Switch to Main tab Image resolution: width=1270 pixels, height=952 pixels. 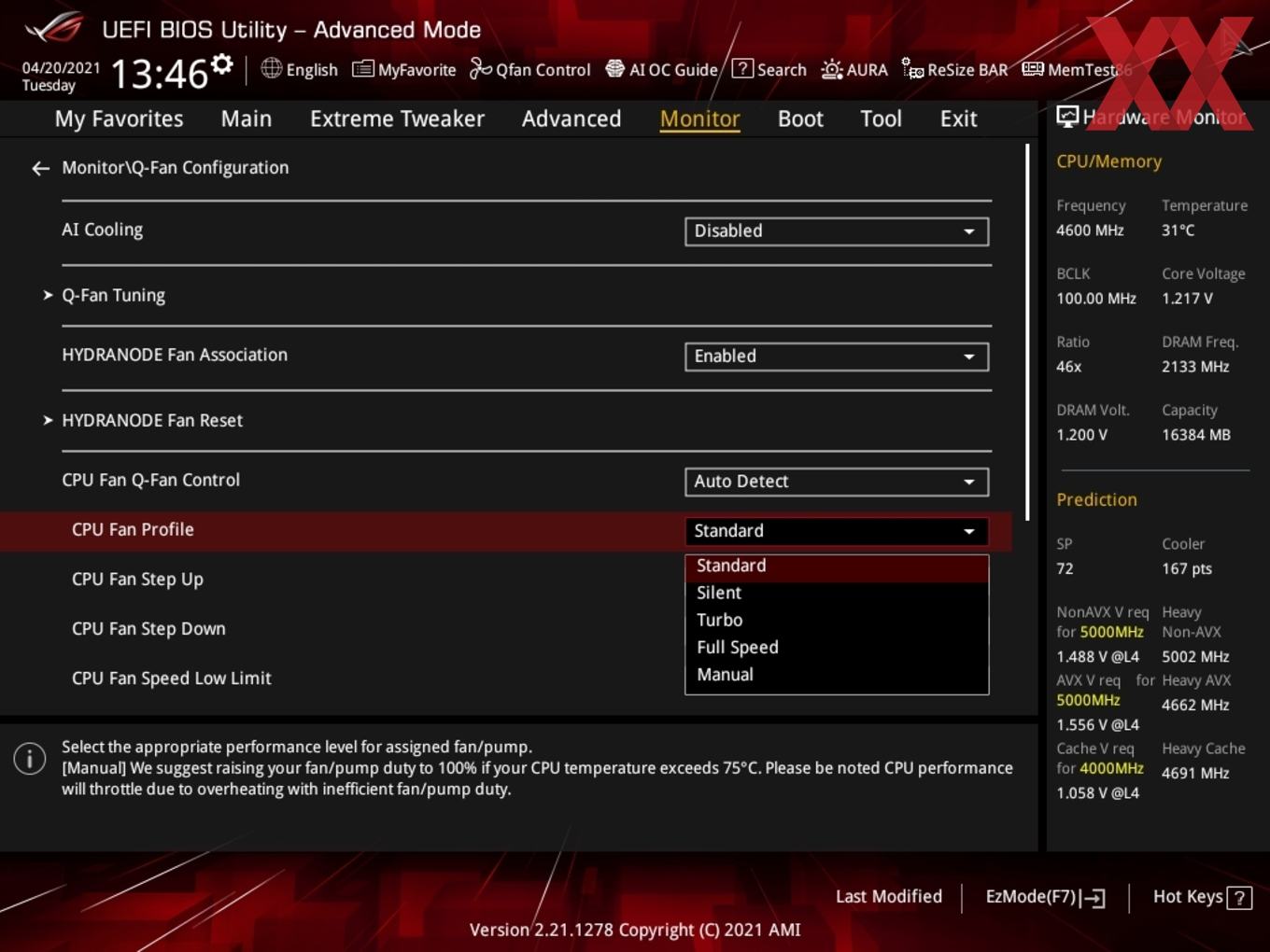pos(247,119)
